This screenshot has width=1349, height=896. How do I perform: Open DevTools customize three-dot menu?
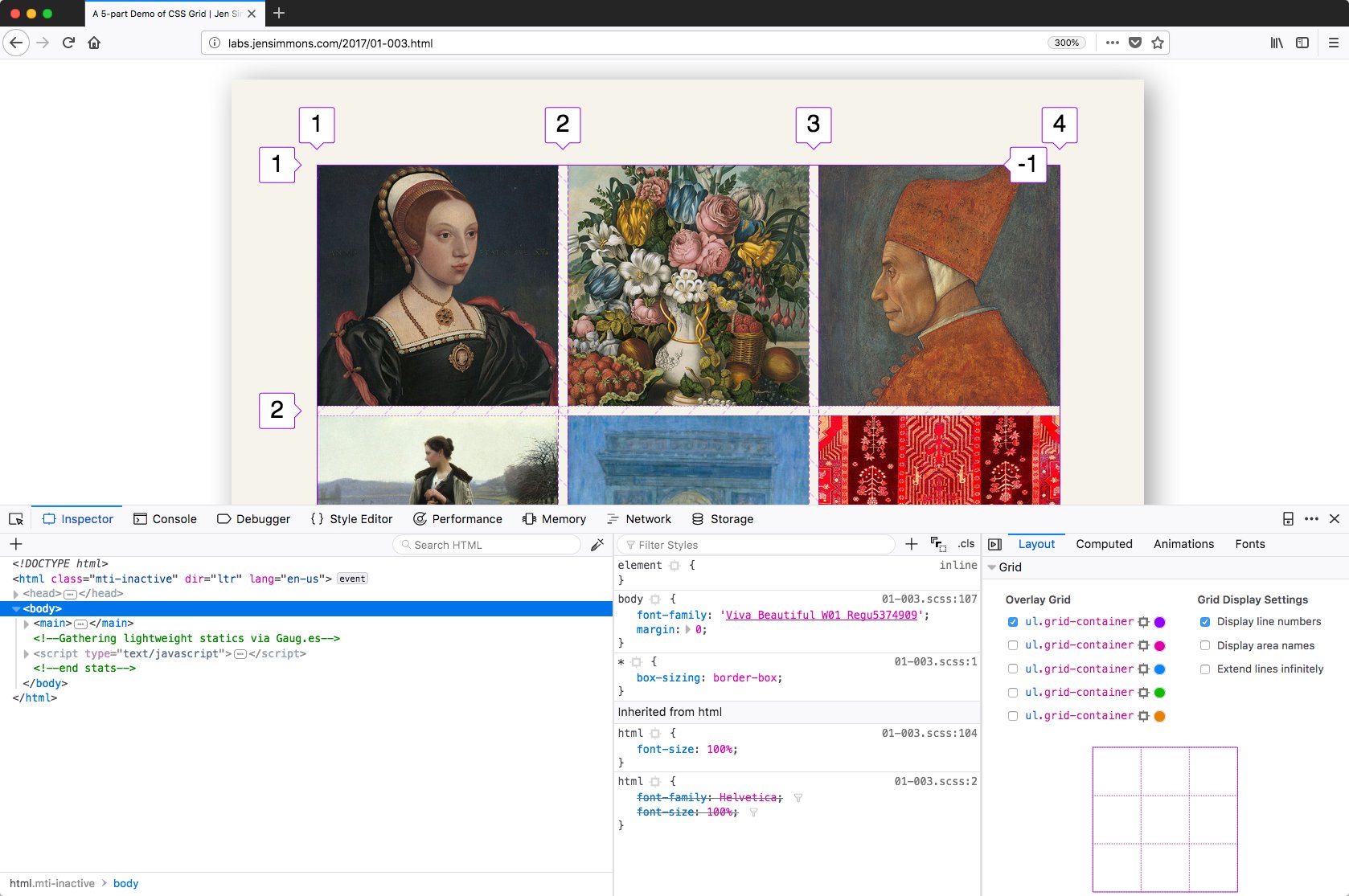click(x=1311, y=519)
